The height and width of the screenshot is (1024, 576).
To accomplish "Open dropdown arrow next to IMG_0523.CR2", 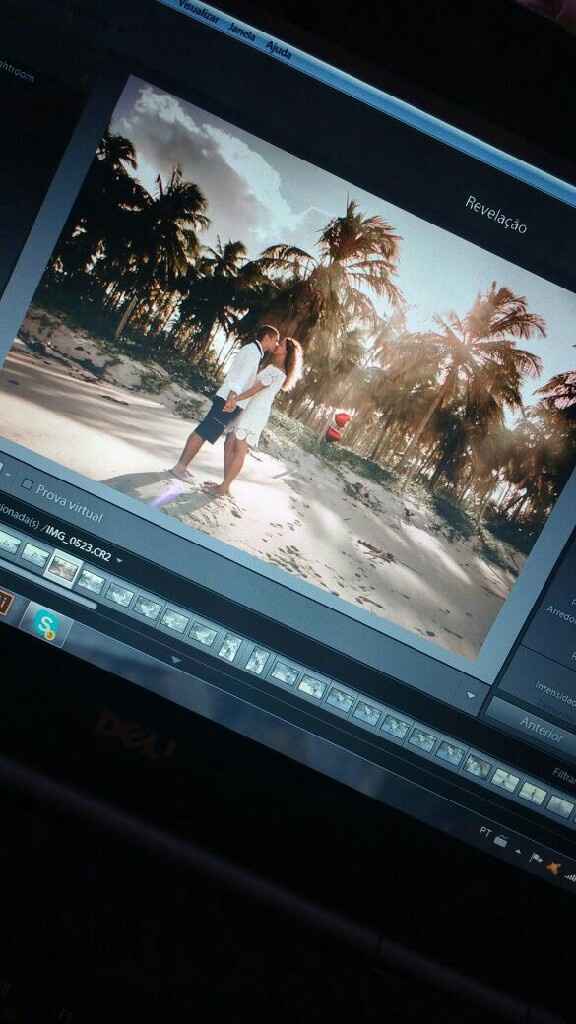I will pos(119,560).
